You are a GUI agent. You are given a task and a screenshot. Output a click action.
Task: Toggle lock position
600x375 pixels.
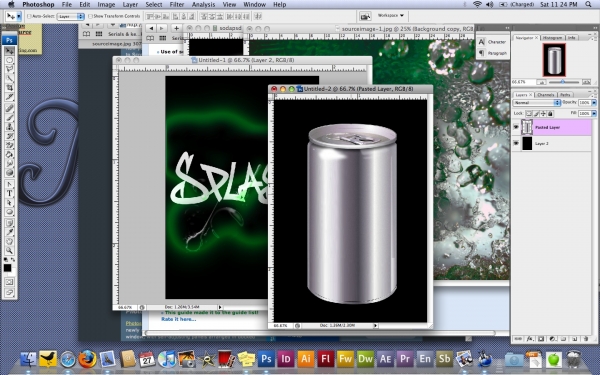[x=543, y=114]
